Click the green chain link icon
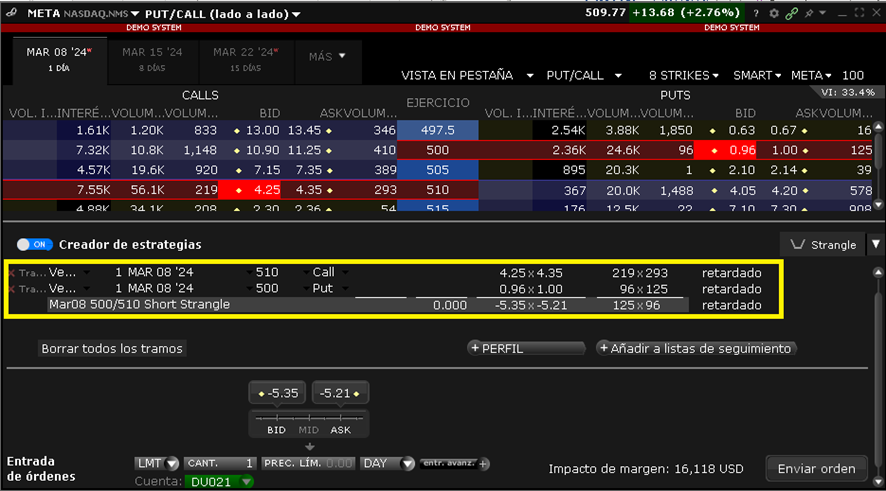The width and height of the screenshot is (886, 491). (792, 14)
